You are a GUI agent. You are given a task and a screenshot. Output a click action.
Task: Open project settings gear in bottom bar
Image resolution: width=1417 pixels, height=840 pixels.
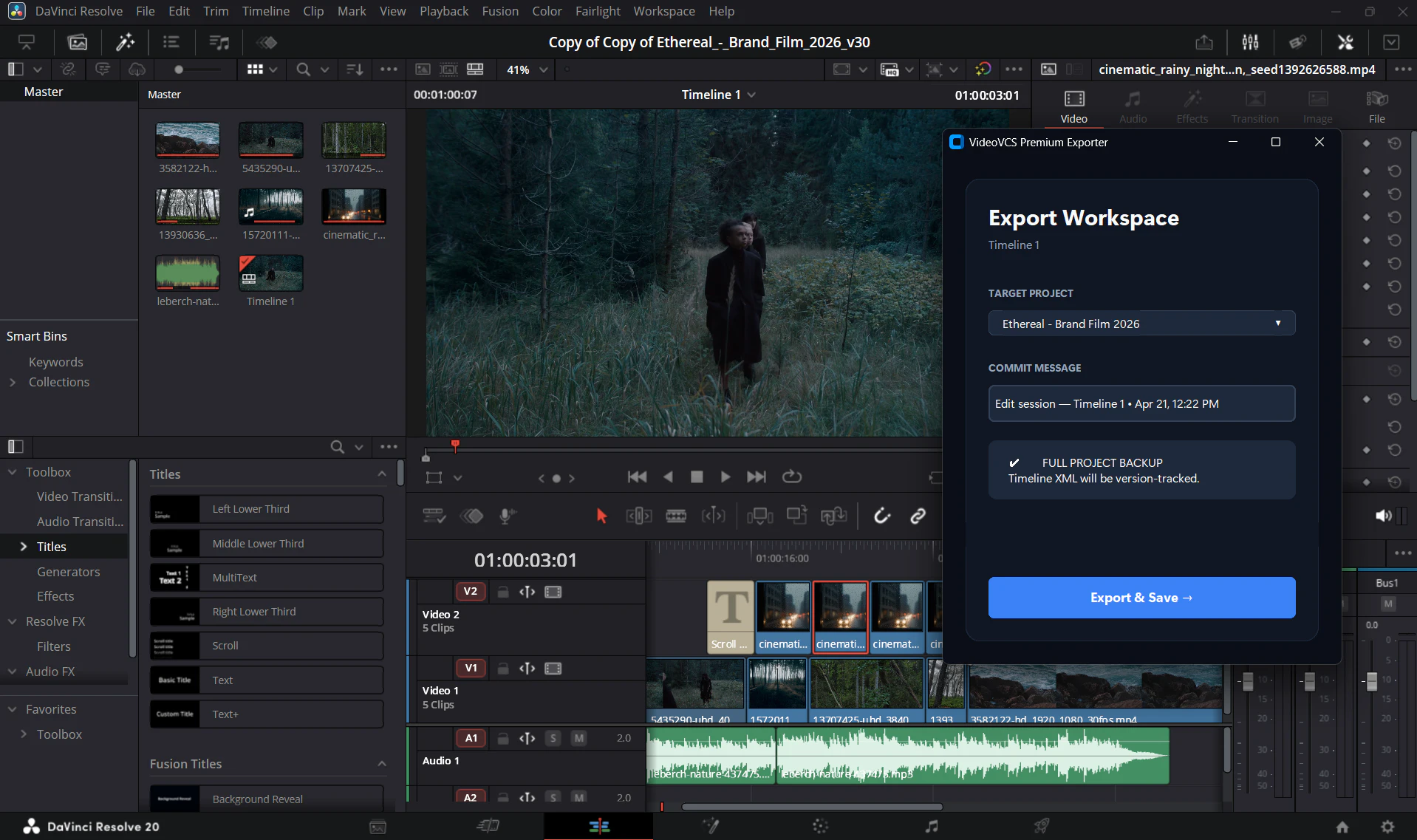1387,826
